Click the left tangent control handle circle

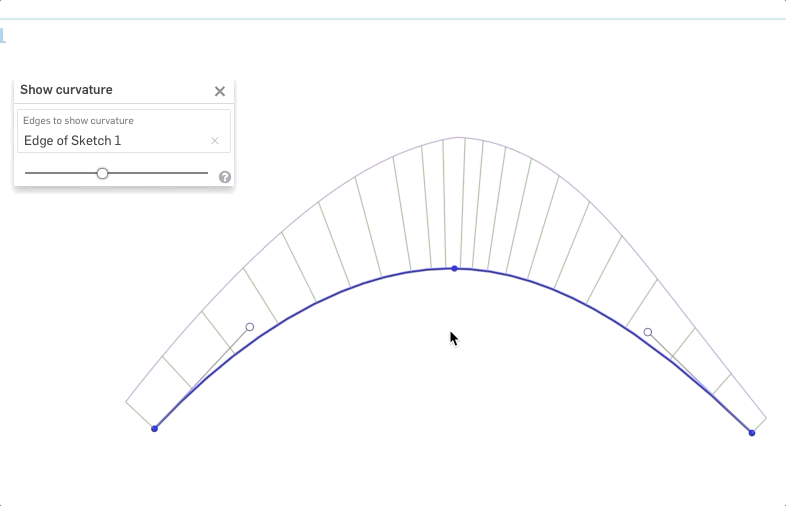click(x=250, y=327)
